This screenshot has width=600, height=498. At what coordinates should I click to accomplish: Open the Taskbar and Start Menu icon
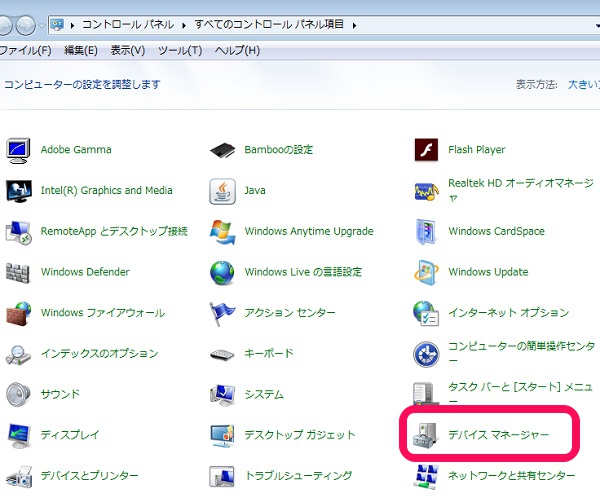426,393
